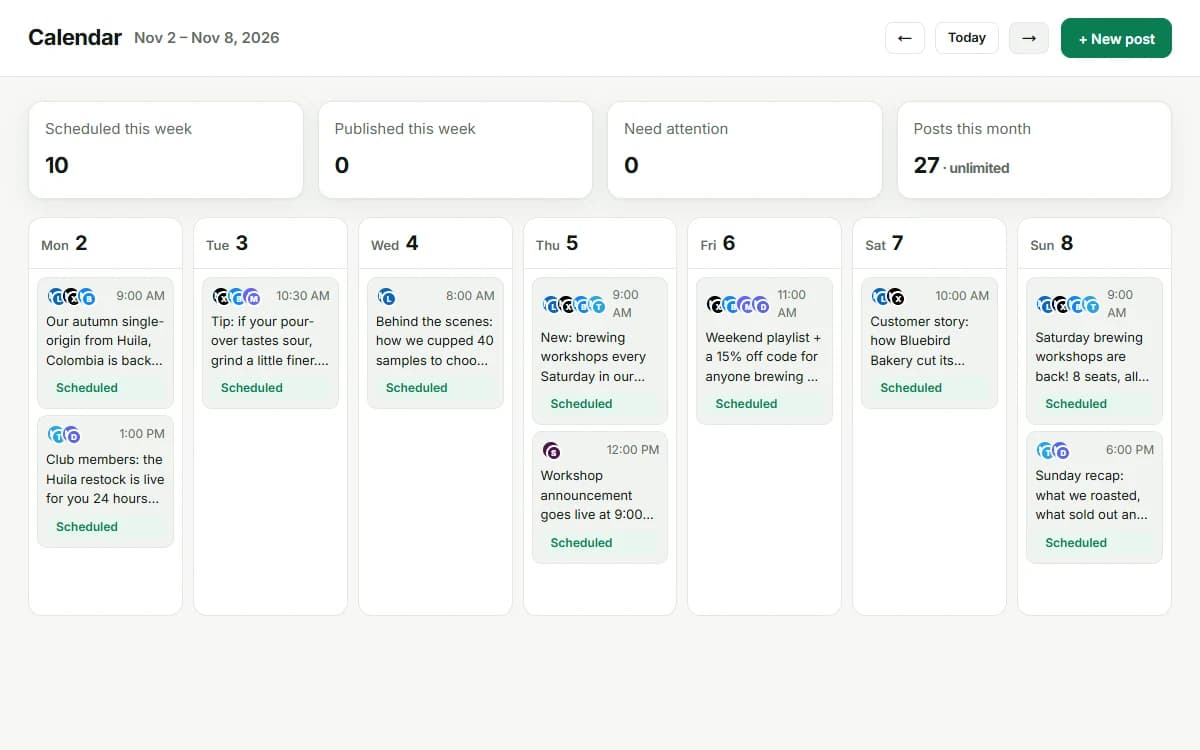Open the 'Workshop announcement goes live' post

[600, 497]
